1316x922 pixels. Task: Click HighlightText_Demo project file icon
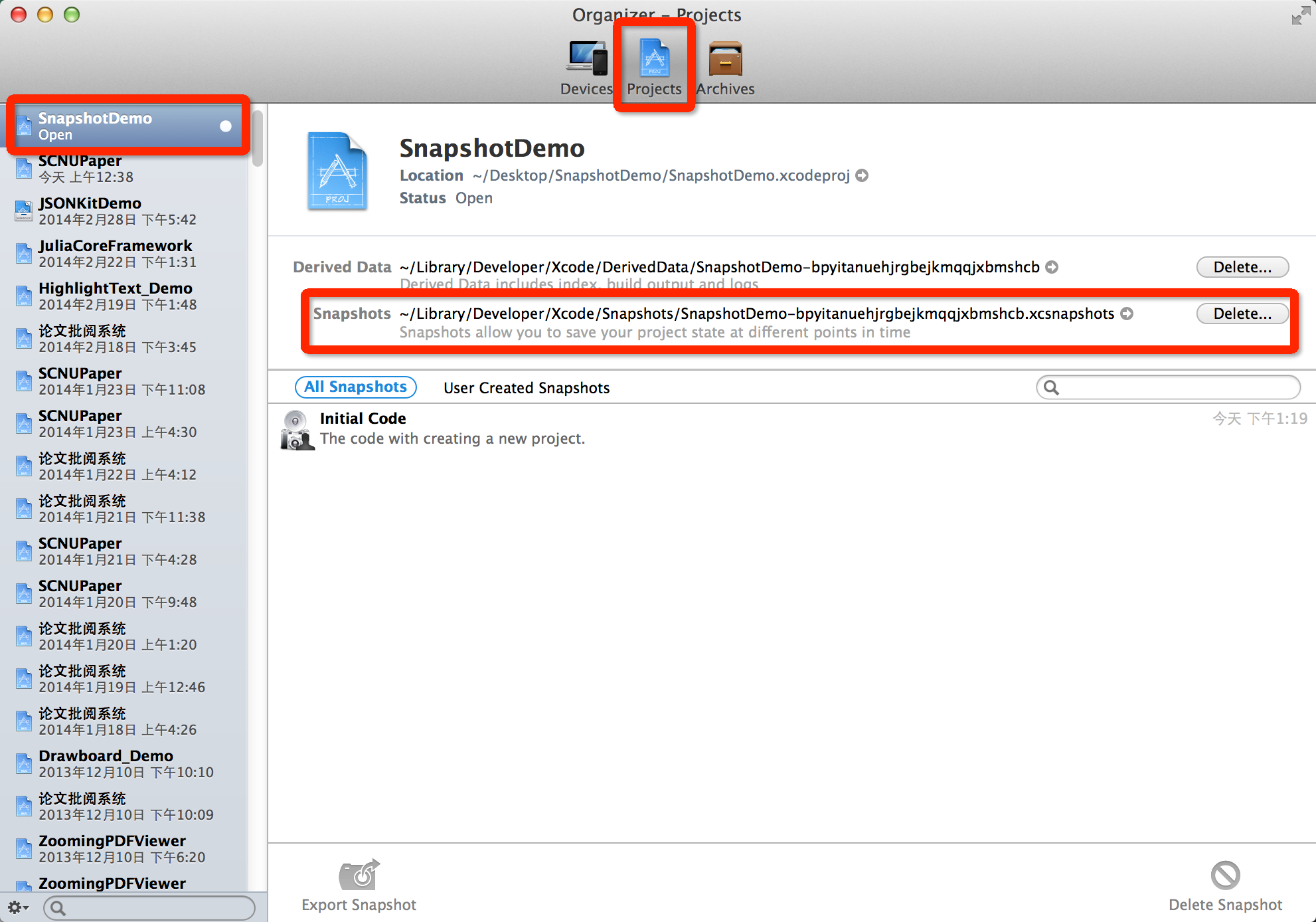coord(24,296)
